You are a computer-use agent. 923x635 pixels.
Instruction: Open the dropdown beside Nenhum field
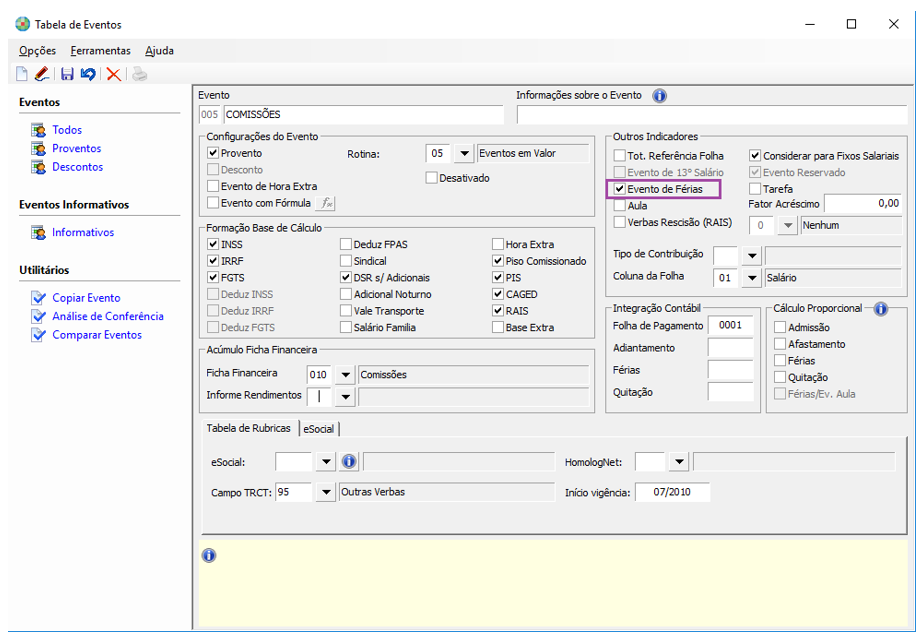(787, 225)
